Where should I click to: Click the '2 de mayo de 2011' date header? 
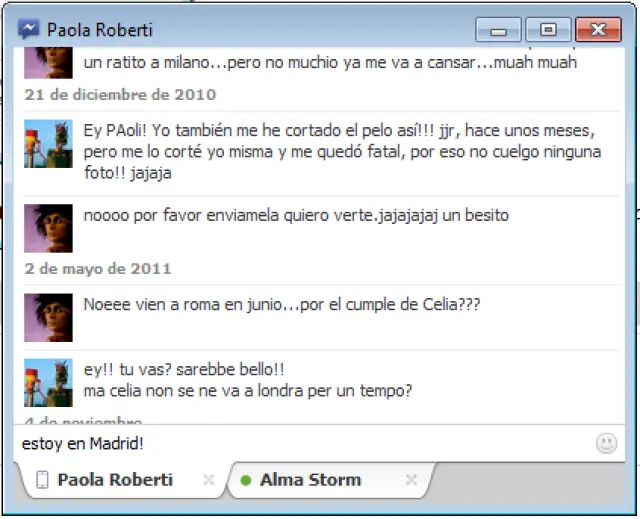coord(98,269)
